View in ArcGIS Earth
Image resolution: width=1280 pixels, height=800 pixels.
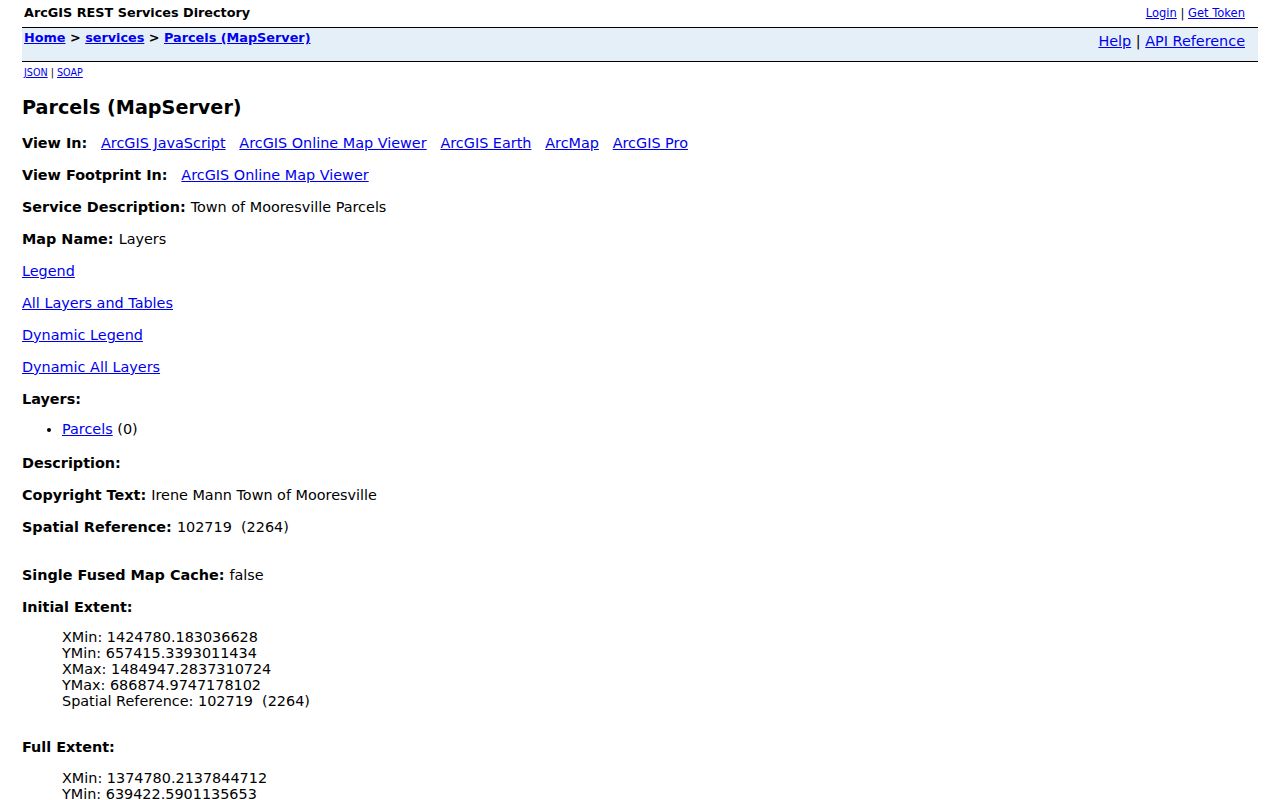pos(486,143)
